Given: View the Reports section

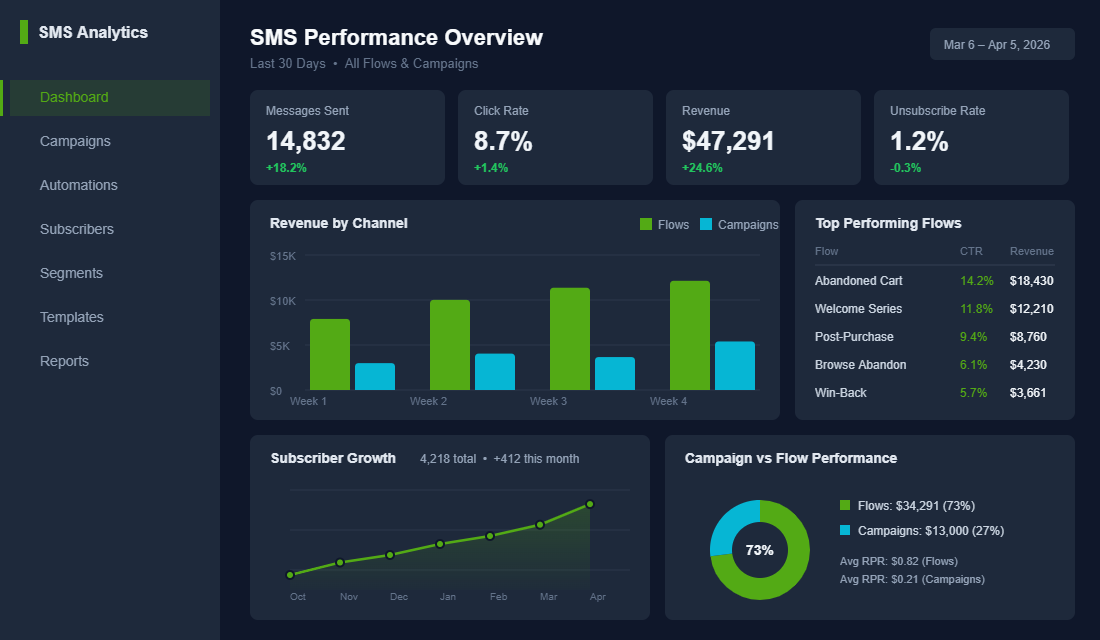Looking at the screenshot, I should [x=64, y=361].
